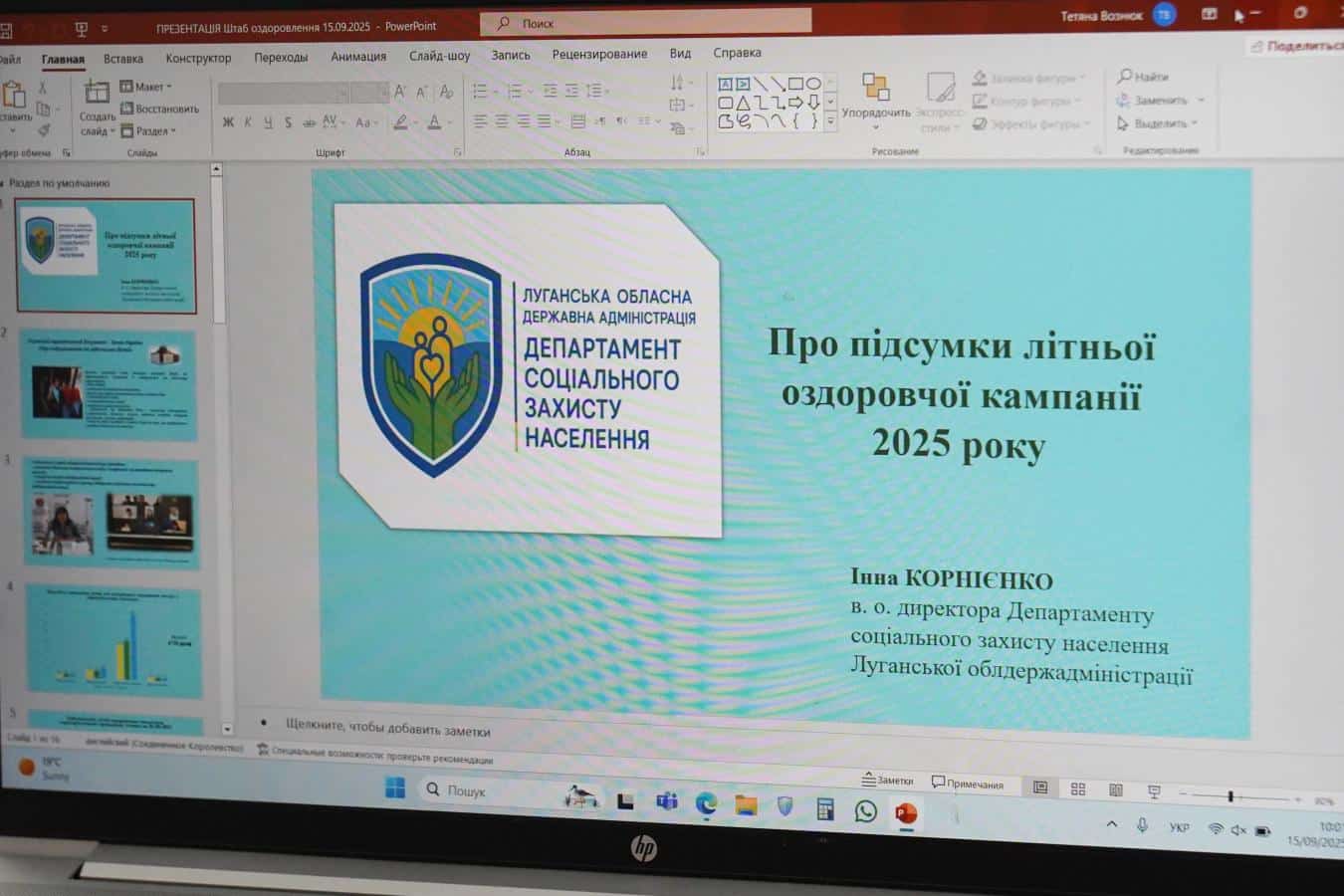This screenshot has width=1344, height=896.
Task: Click the Windows Start button
Action: point(395,788)
